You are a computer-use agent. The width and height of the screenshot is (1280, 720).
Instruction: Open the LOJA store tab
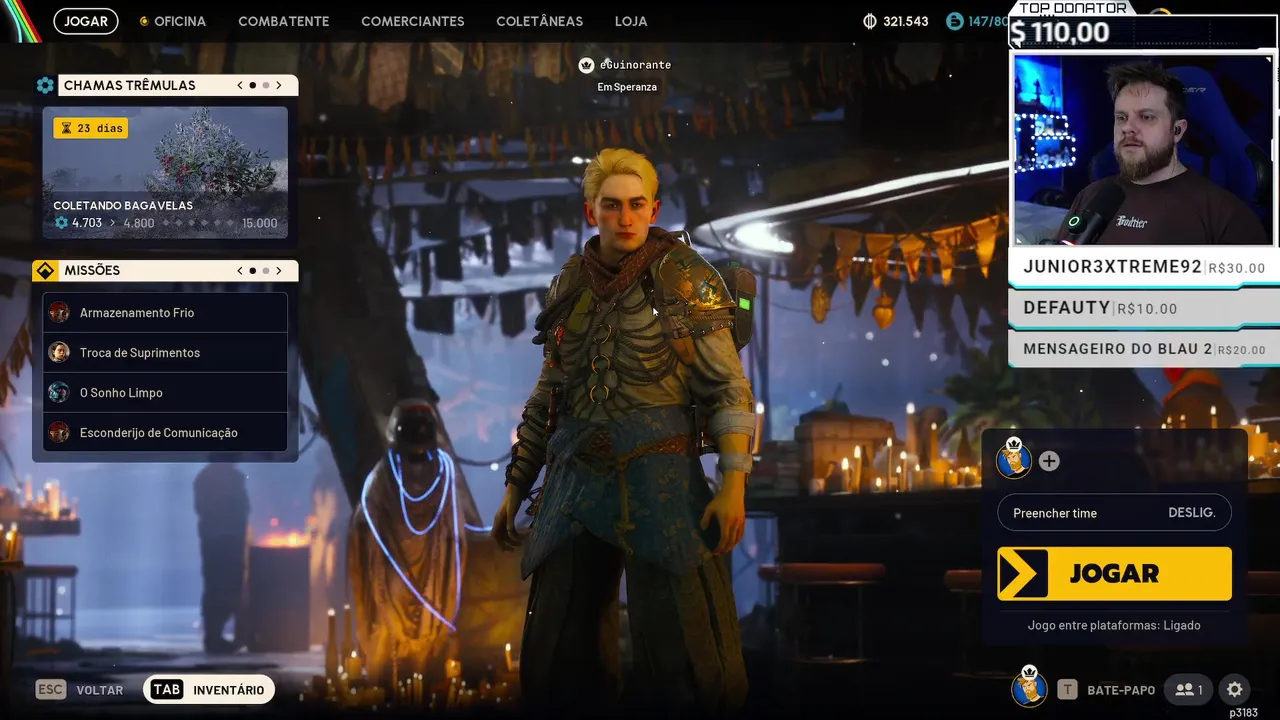tap(631, 21)
